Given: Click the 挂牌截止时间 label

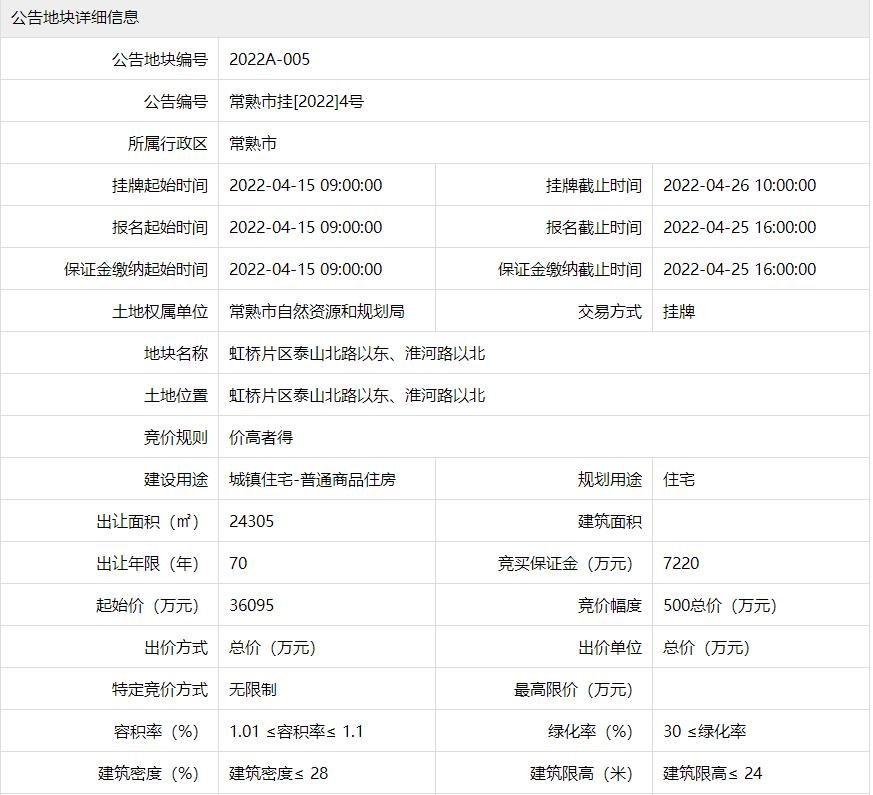Looking at the screenshot, I should coord(594,185).
